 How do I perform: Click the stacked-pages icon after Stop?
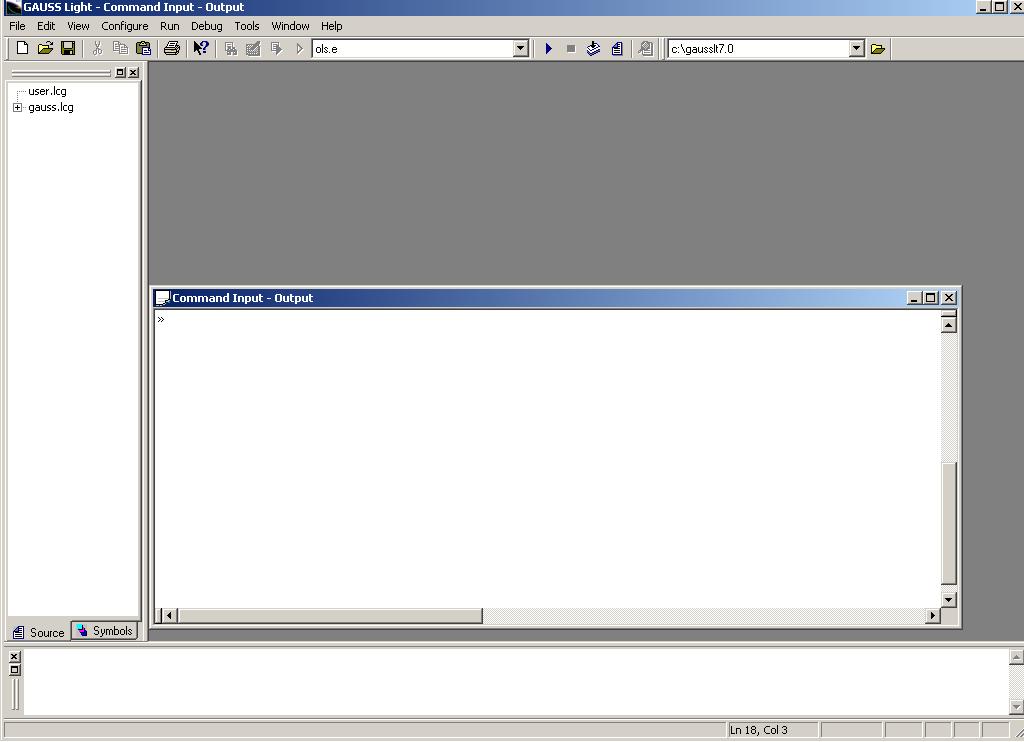594,48
